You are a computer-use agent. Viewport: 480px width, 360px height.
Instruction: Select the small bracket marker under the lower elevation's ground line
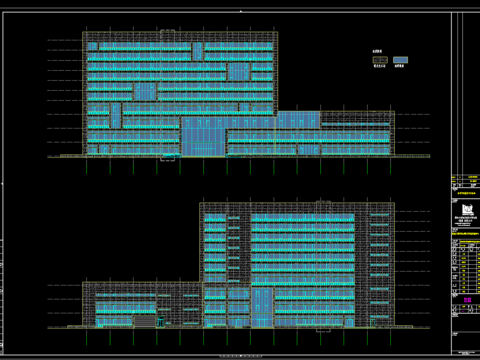coord(323,331)
